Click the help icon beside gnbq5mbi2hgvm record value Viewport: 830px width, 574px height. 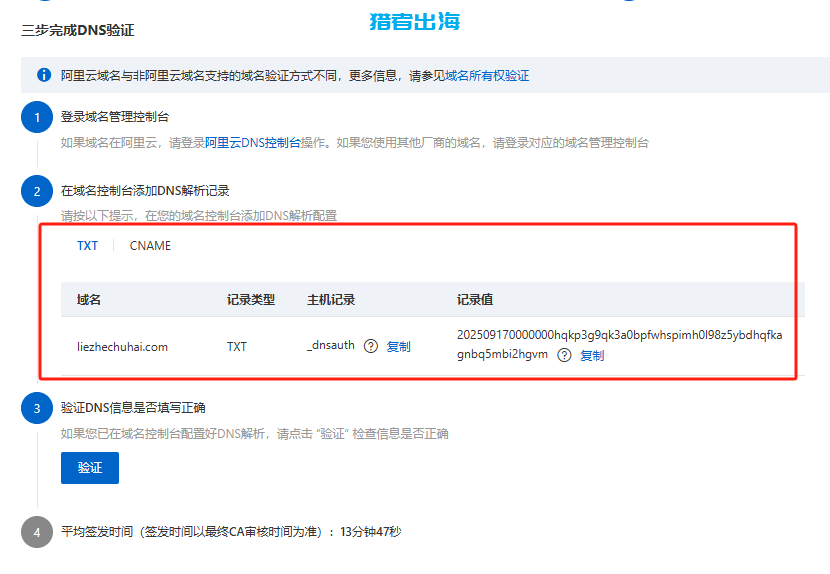tap(564, 355)
